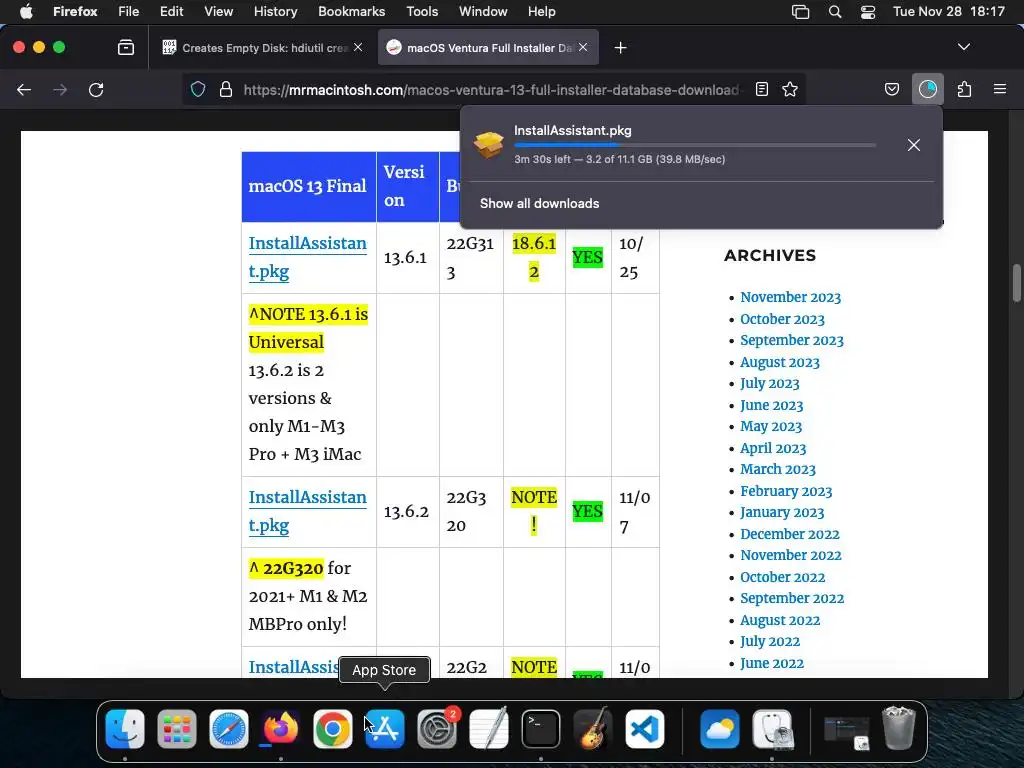Open the August 2023 archive link
1024x768 pixels.
coord(780,362)
